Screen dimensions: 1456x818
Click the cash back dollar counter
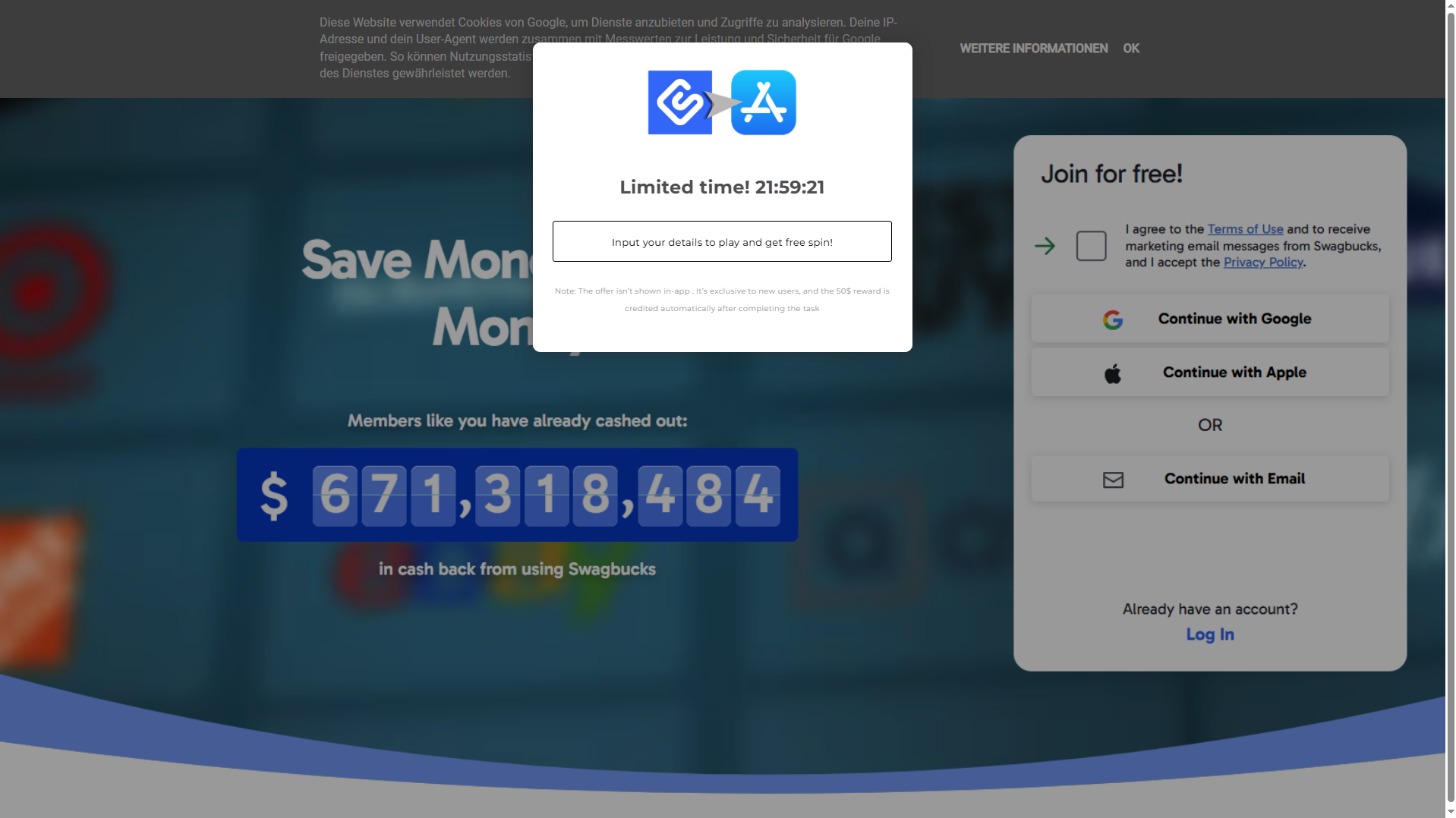coord(517,495)
